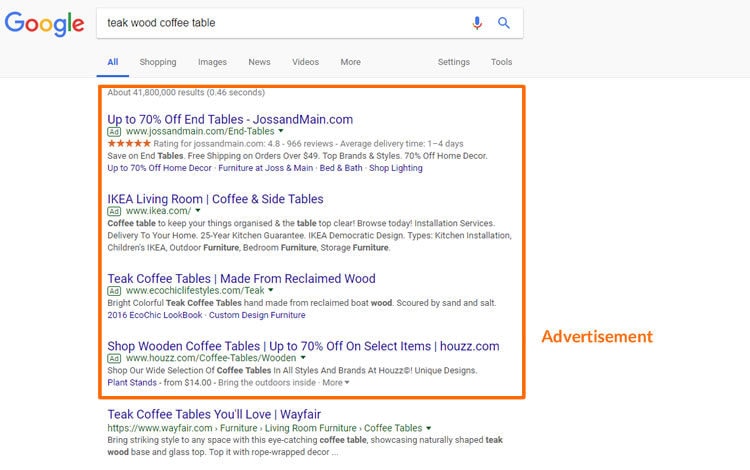
Task: Click Up to 70% Off Home Decor sitelink
Action: (159, 168)
